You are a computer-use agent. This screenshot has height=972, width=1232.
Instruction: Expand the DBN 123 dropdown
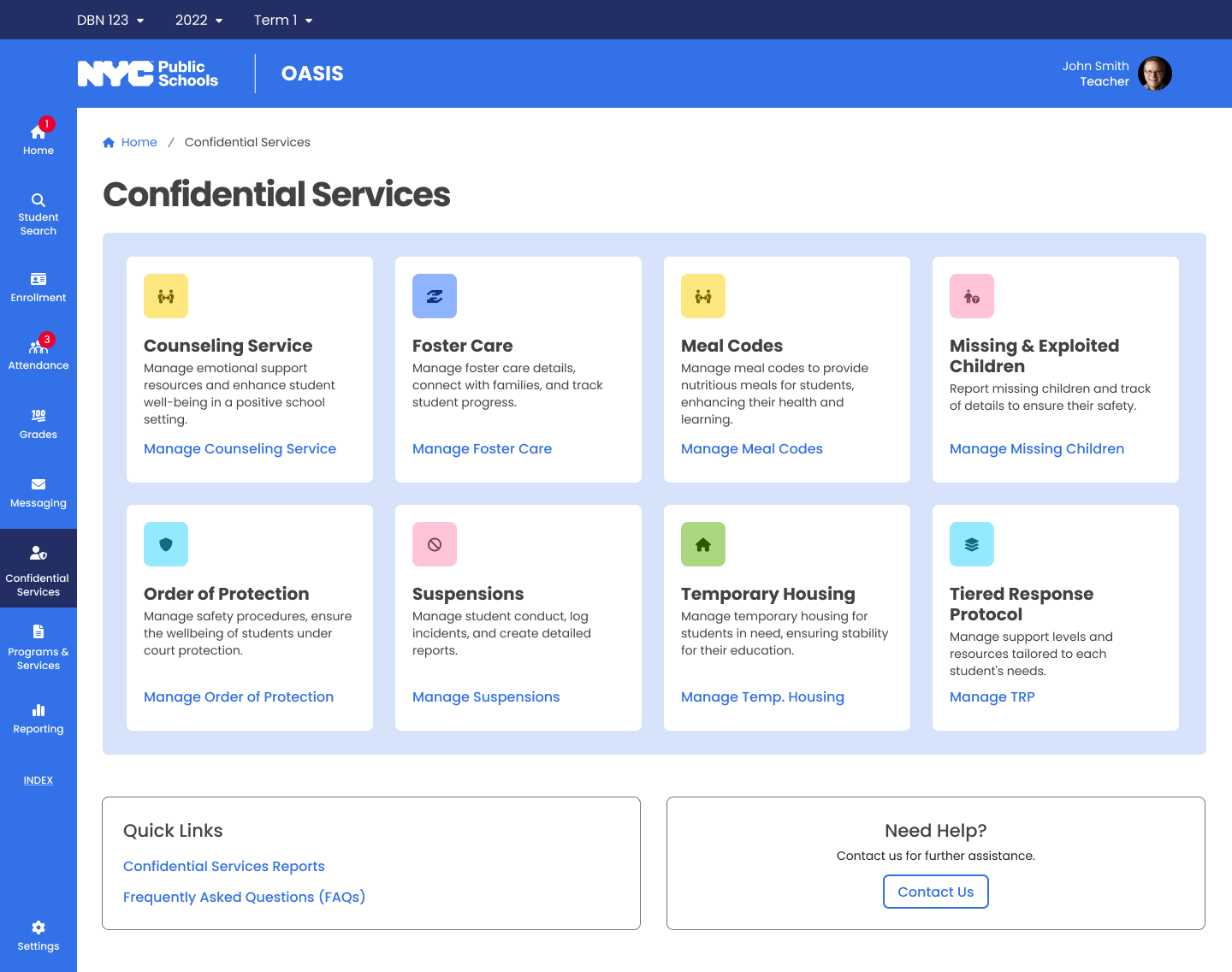[110, 20]
